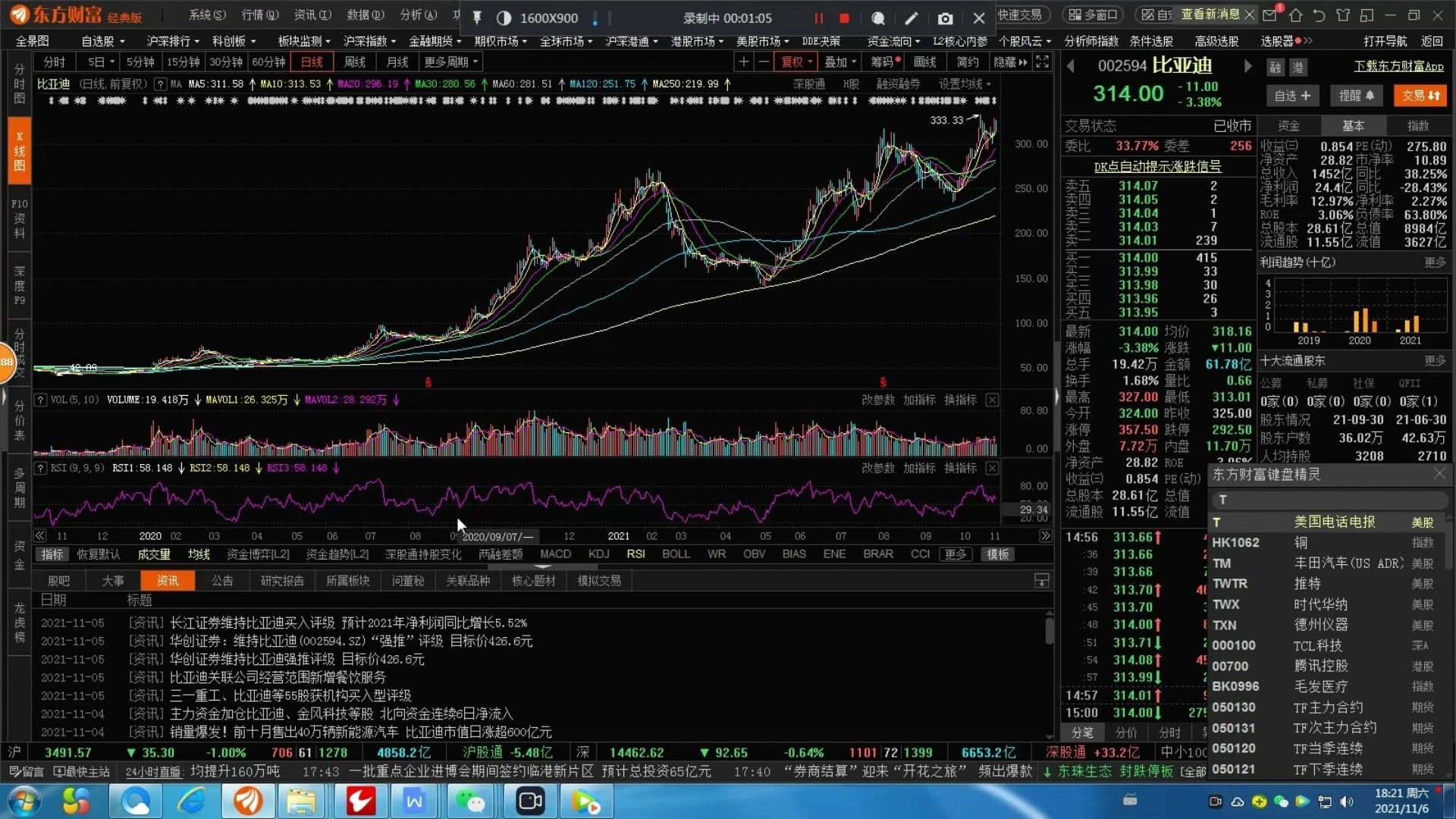Switch to the 周线 weekly tab
Image resolution: width=1456 pixels, height=819 pixels.
tap(354, 62)
